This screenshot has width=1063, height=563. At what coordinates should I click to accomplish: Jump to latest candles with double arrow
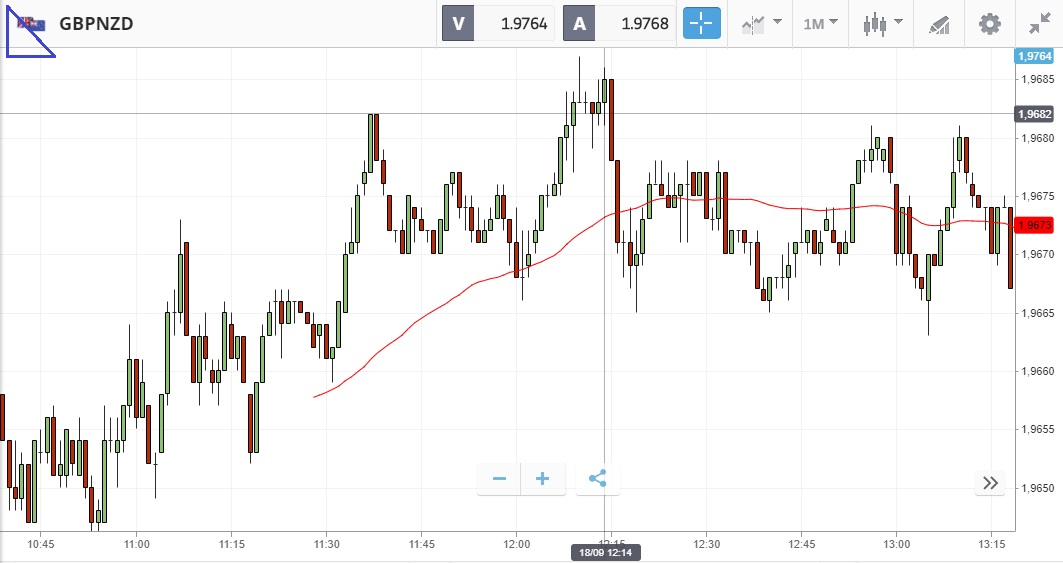click(x=990, y=483)
